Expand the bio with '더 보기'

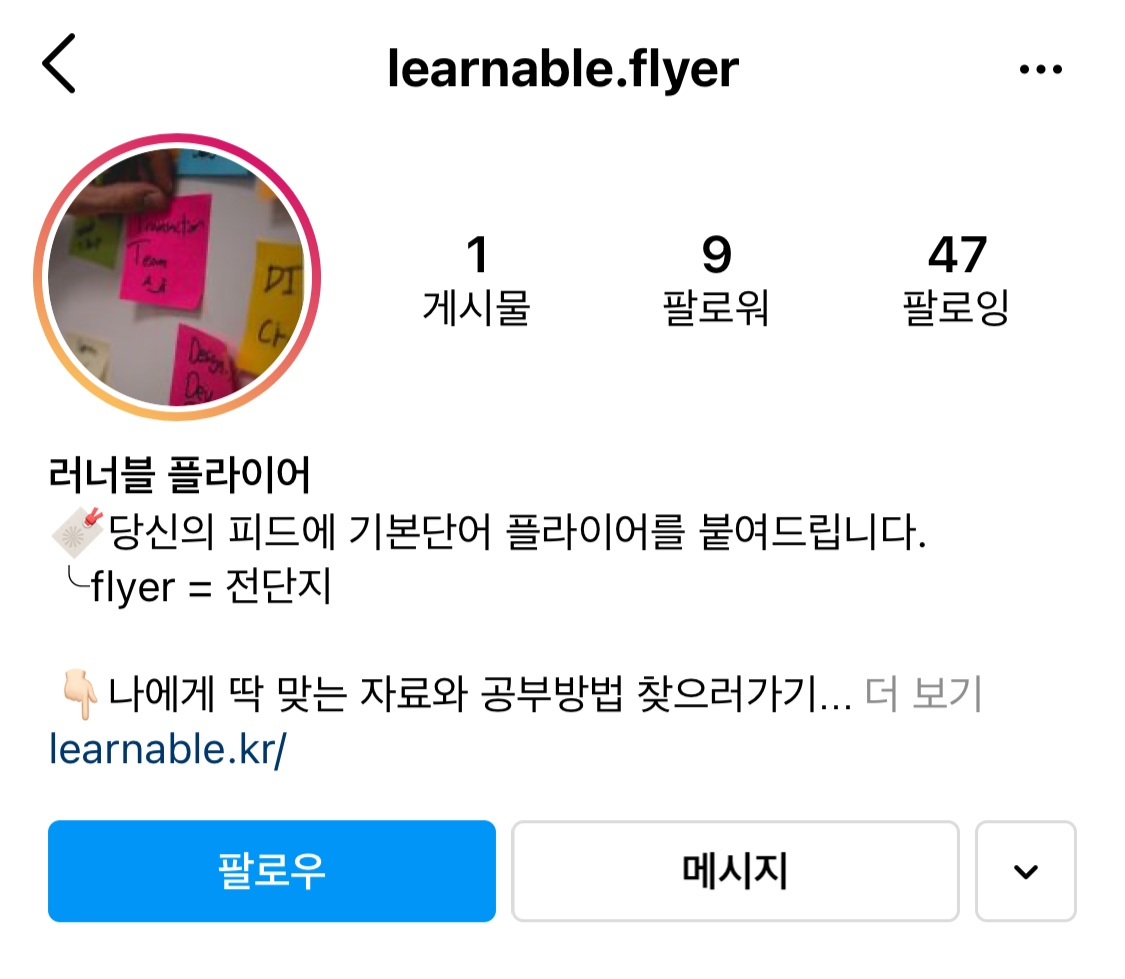(x=923, y=694)
